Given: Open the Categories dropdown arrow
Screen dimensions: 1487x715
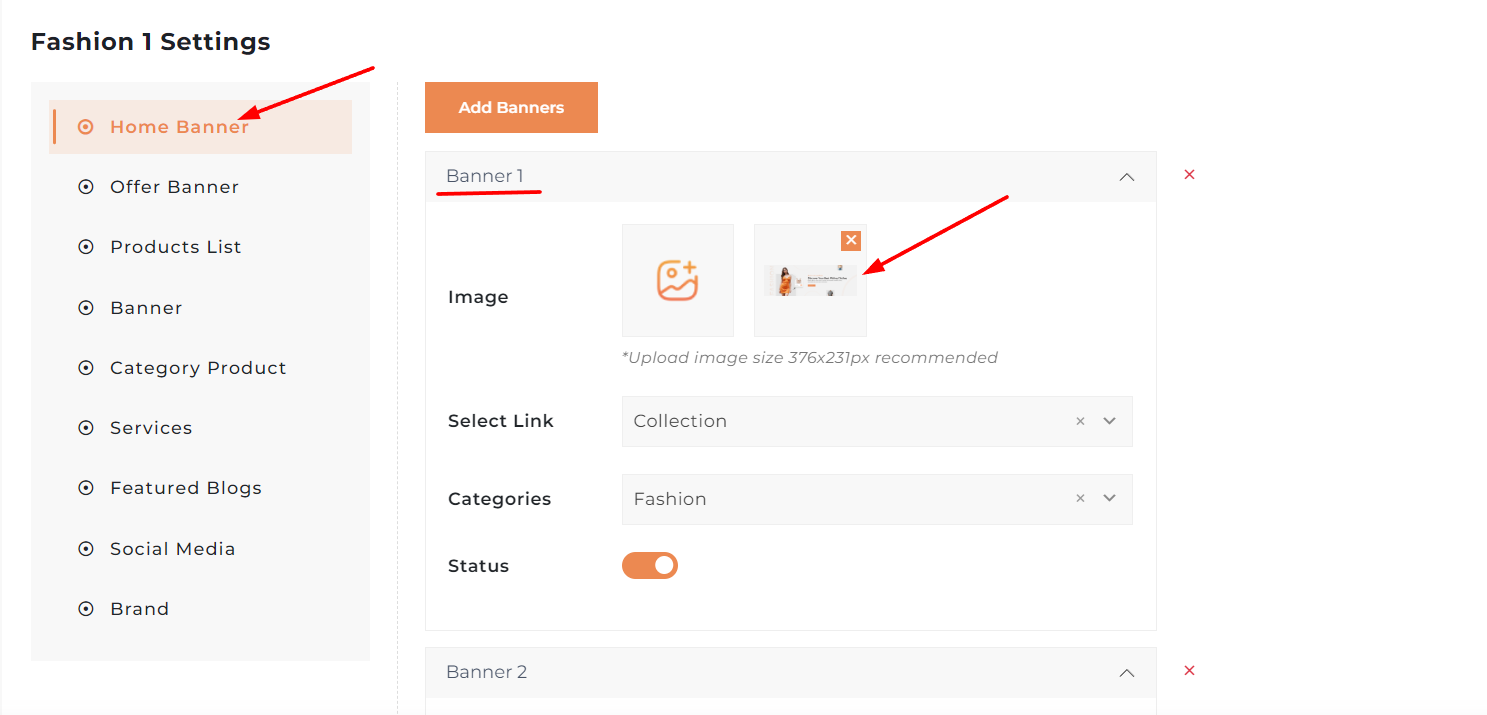Looking at the screenshot, I should tap(1109, 499).
